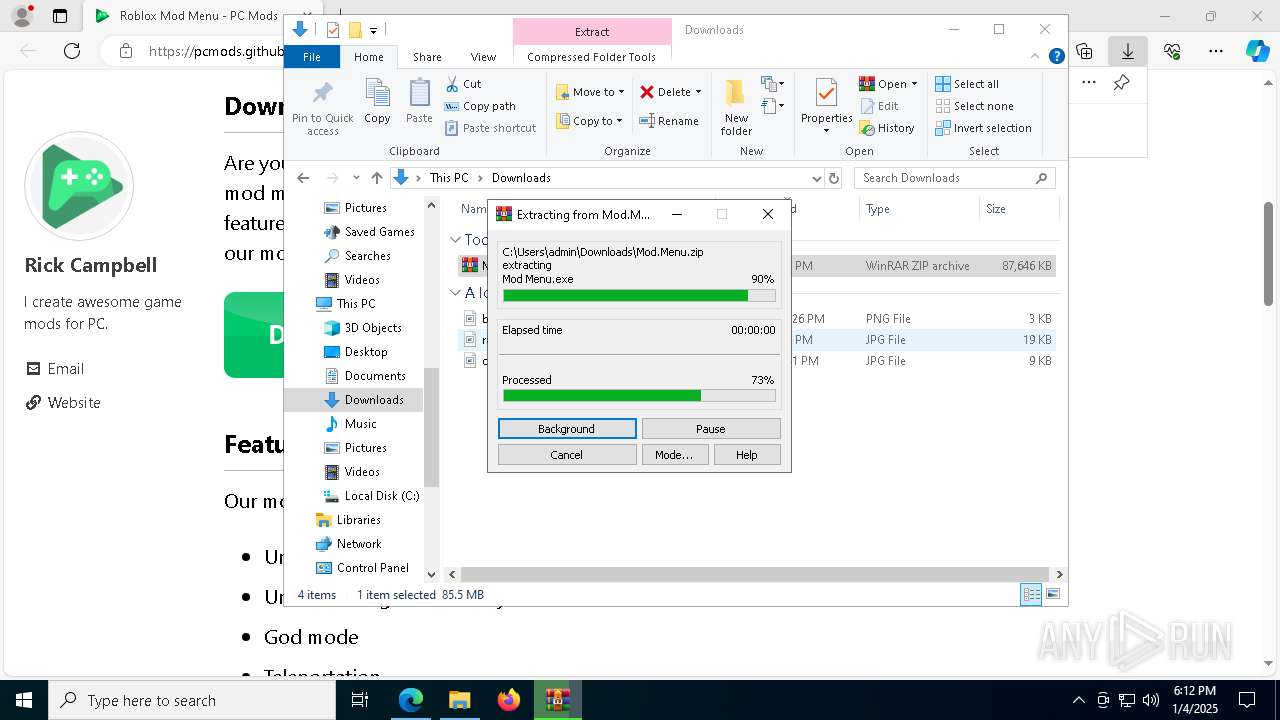Collapse the ribbon chevron

[x=1036, y=57]
